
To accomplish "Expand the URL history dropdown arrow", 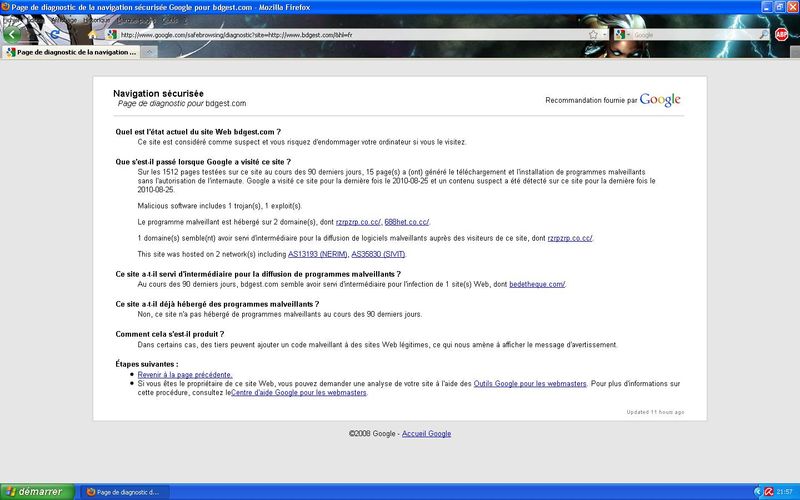I will coord(605,34).
